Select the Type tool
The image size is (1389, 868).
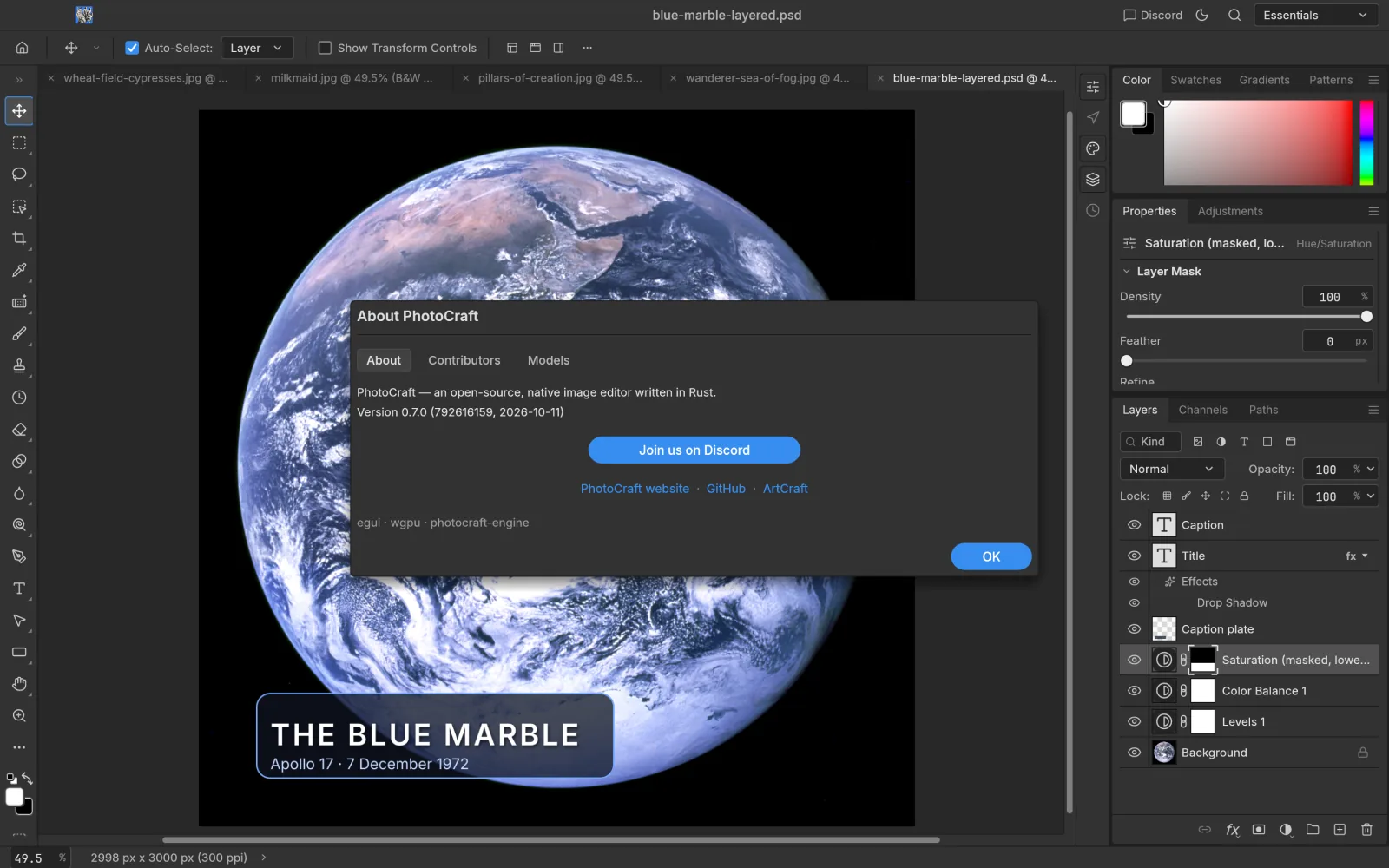point(19,589)
